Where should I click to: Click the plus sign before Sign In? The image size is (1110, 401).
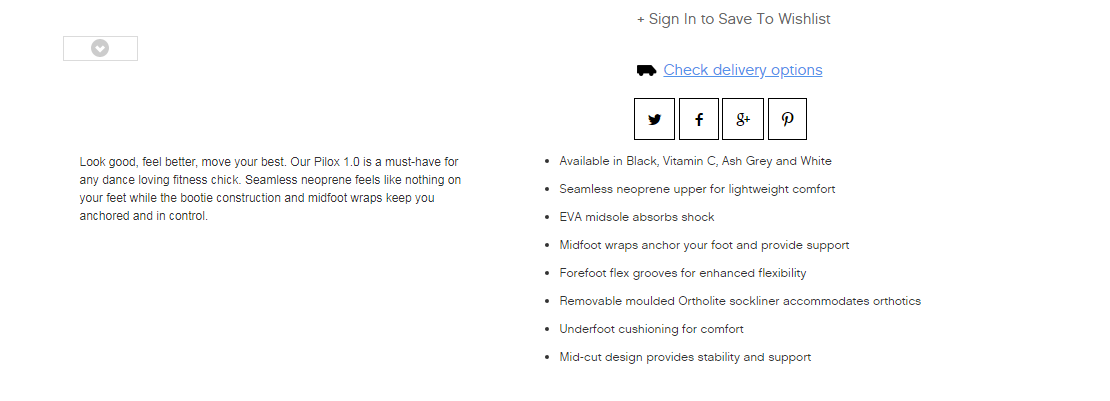641,20
